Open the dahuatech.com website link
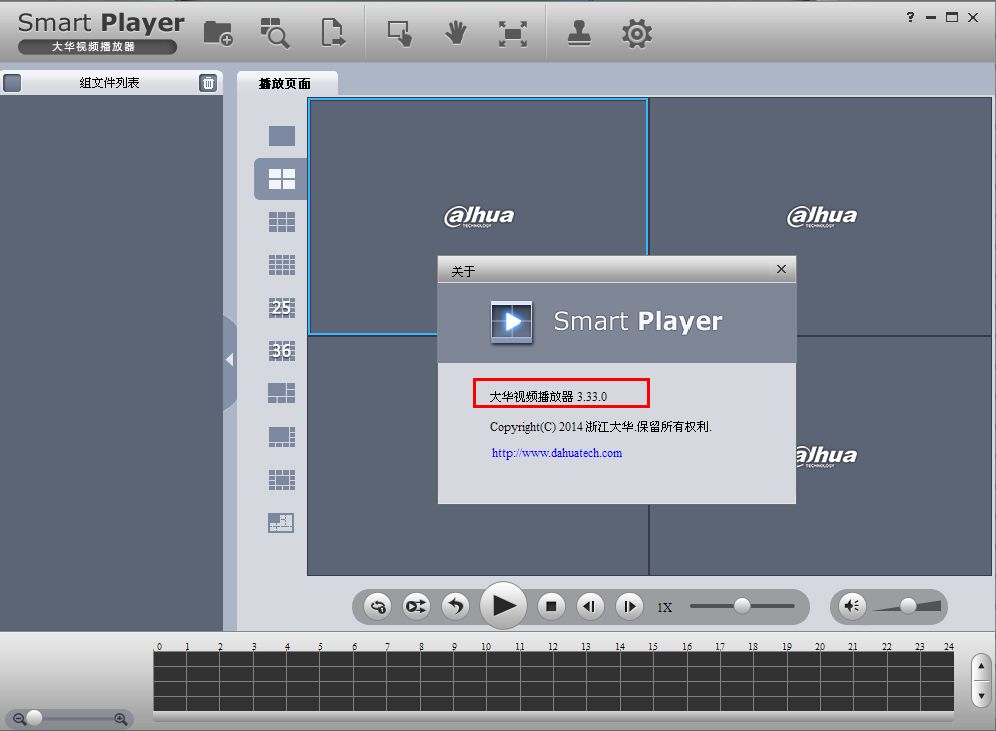Viewport: 996px width, 731px height. [556, 453]
